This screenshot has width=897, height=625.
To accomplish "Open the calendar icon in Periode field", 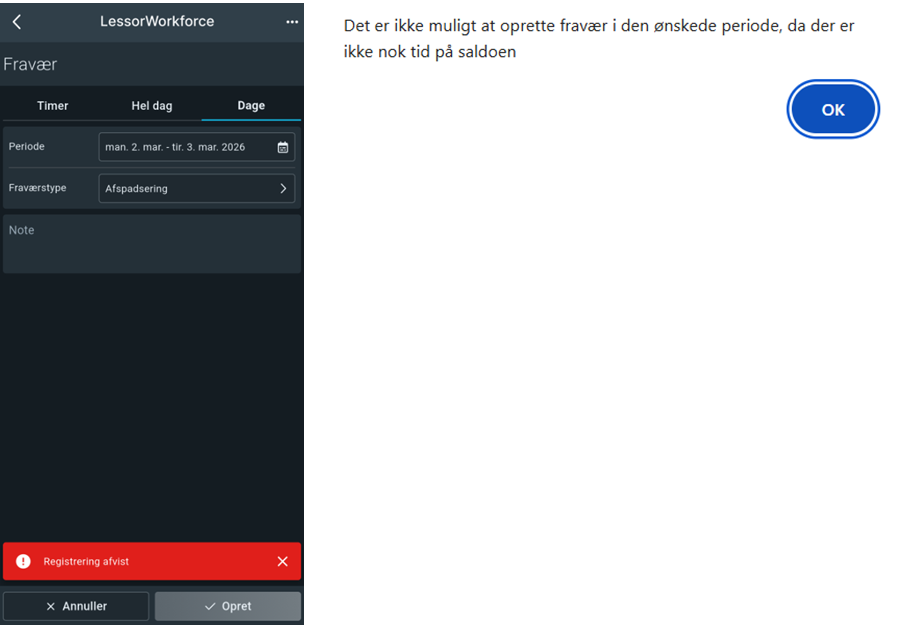I will coord(283,147).
